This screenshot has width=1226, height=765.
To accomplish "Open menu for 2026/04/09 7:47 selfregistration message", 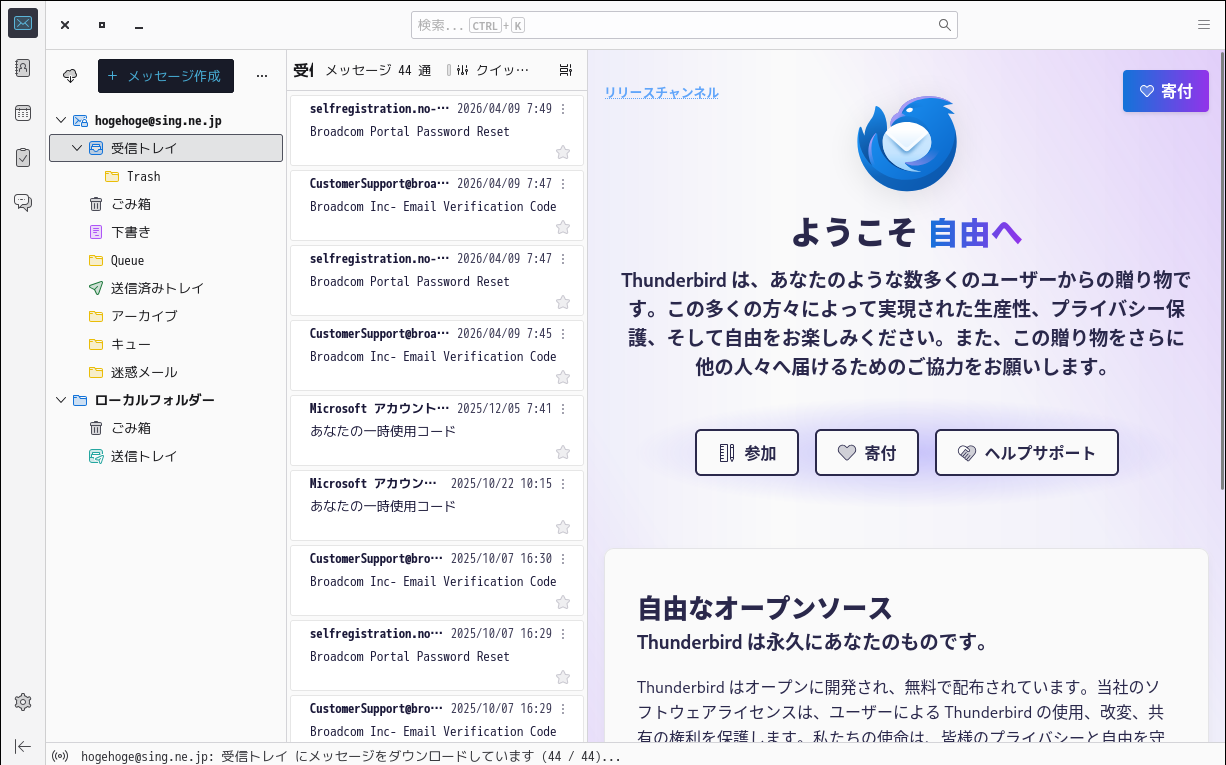I will pos(563,259).
